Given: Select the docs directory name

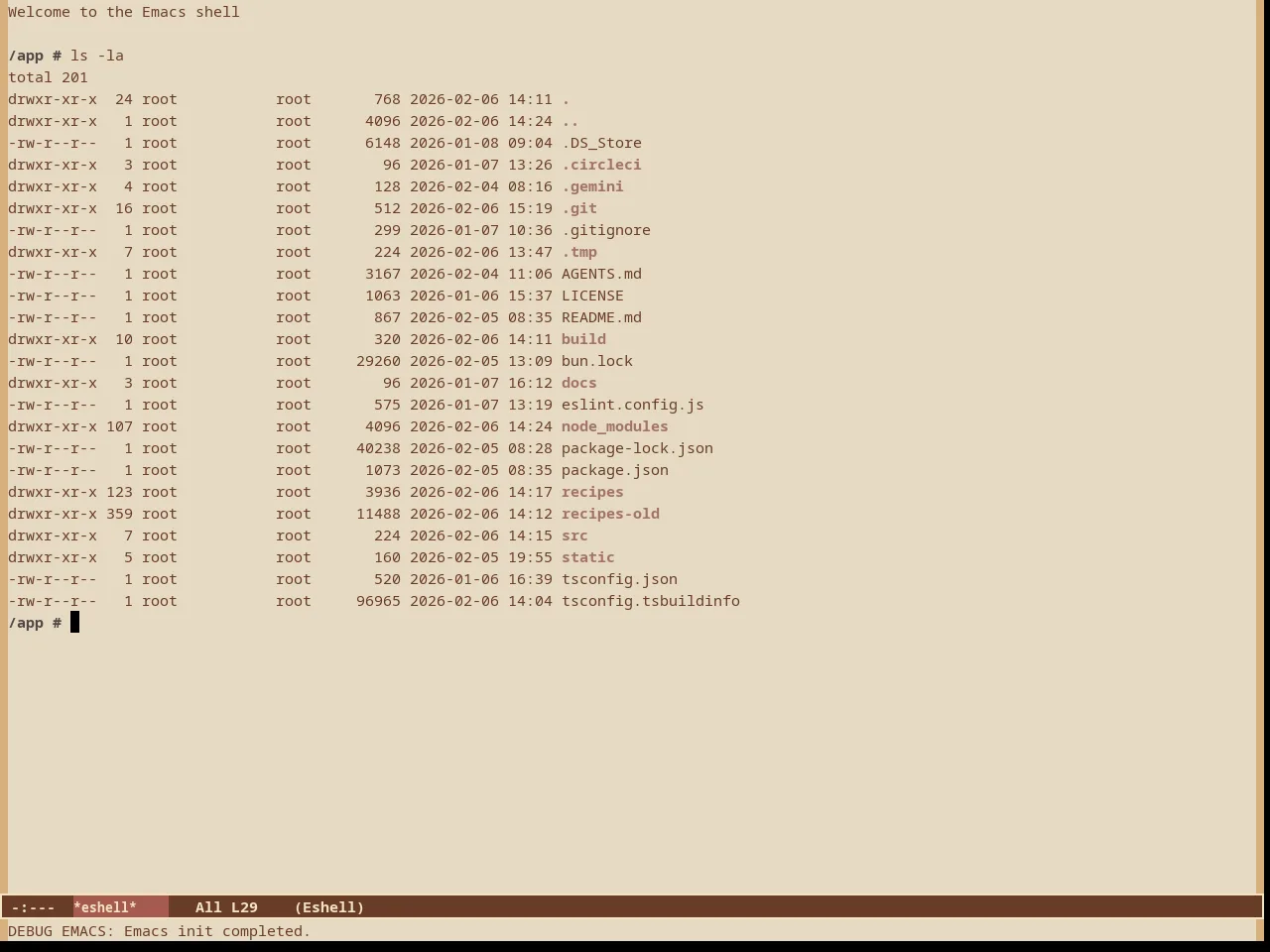Looking at the screenshot, I should click(x=579, y=383).
